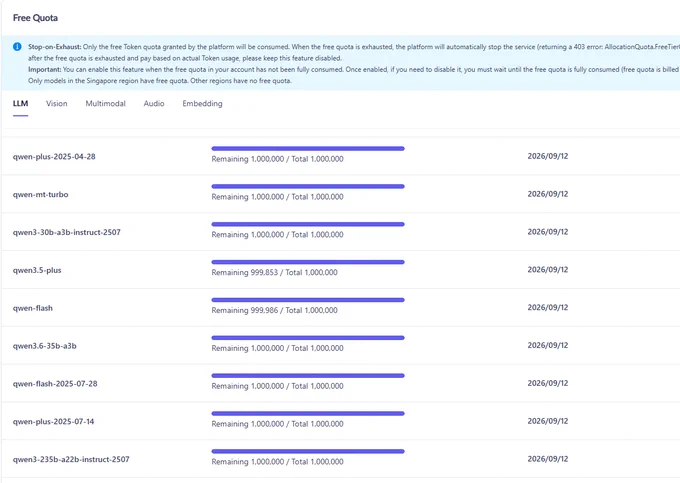Click the qwen-flash quota progress bar
Viewport: 680px width, 483px height.
308,300
